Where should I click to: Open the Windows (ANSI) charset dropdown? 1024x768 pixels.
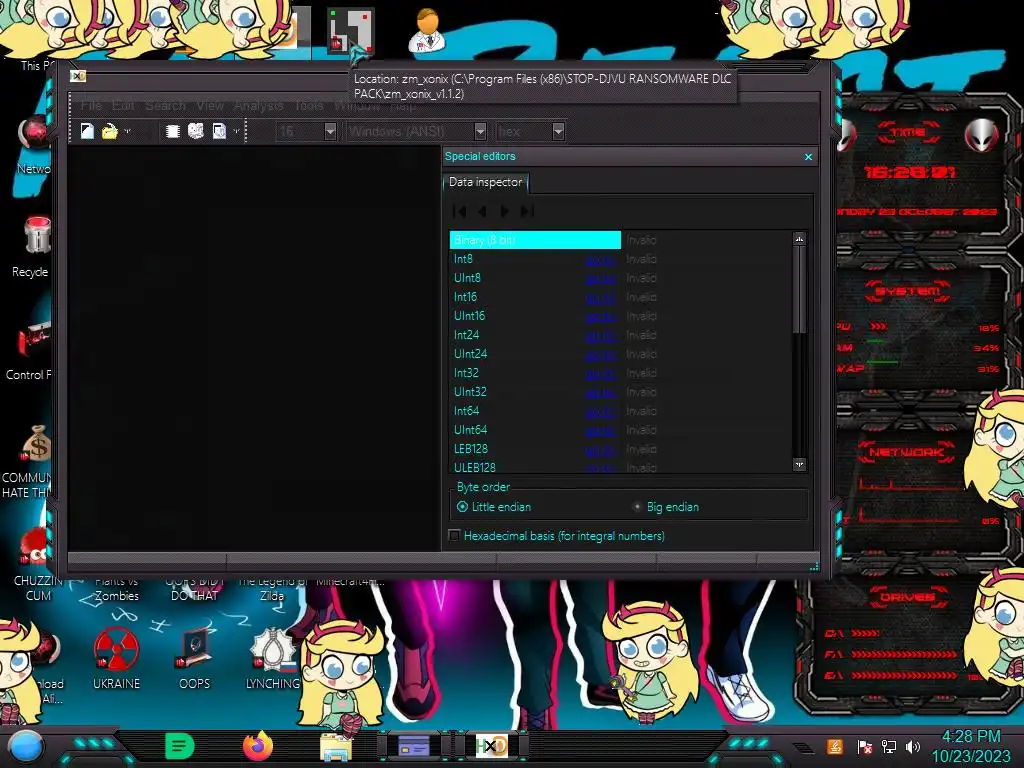[x=480, y=131]
